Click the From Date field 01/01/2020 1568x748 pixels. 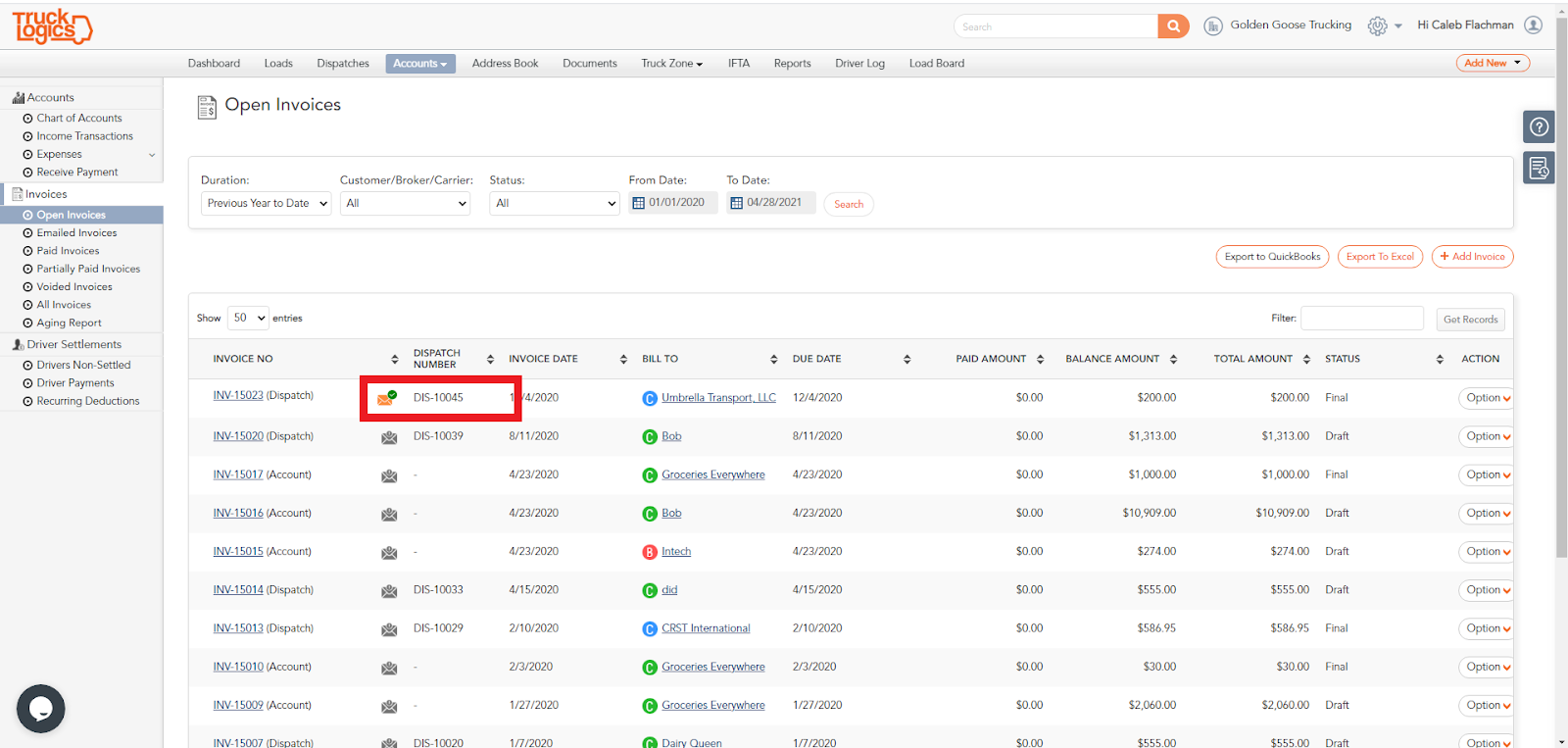click(673, 203)
